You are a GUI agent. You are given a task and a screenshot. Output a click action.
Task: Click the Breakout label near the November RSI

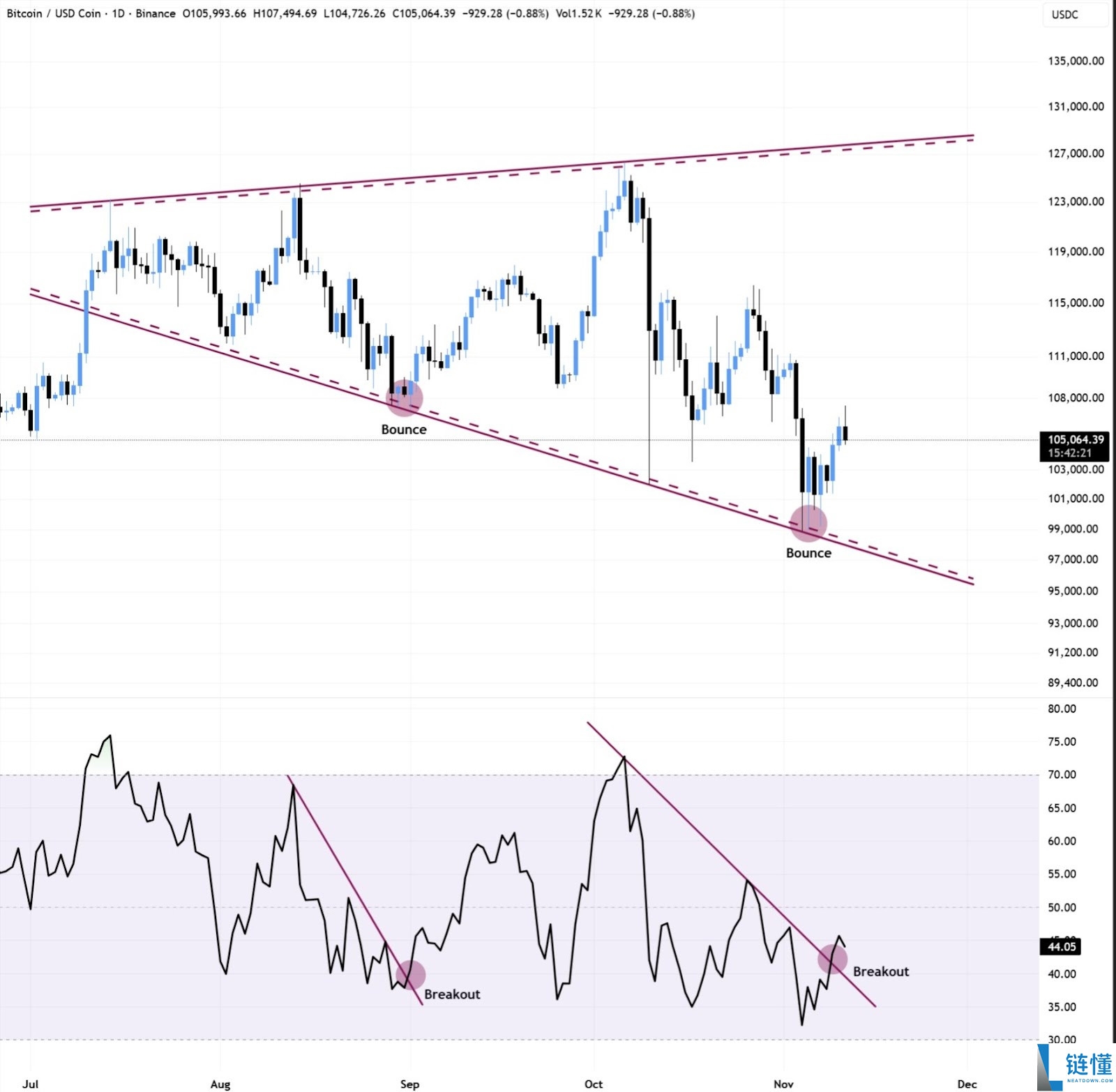(881, 971)
